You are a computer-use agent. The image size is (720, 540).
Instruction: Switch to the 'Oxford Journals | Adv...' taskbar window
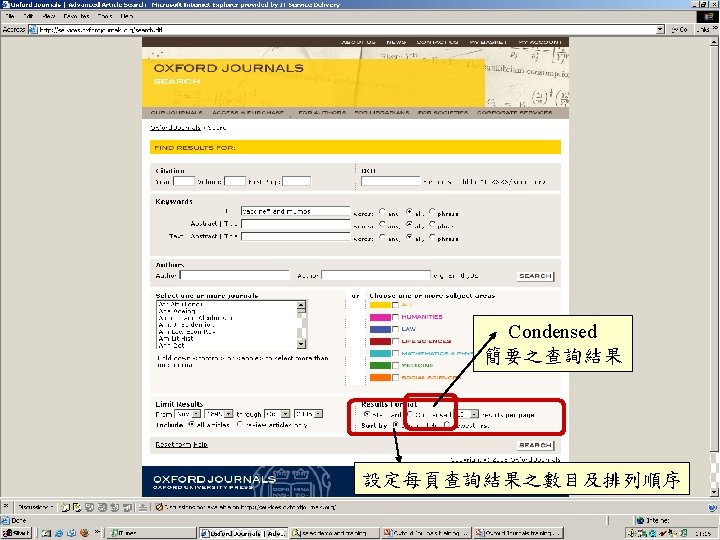pyautogui.click(x=243, y=533)
